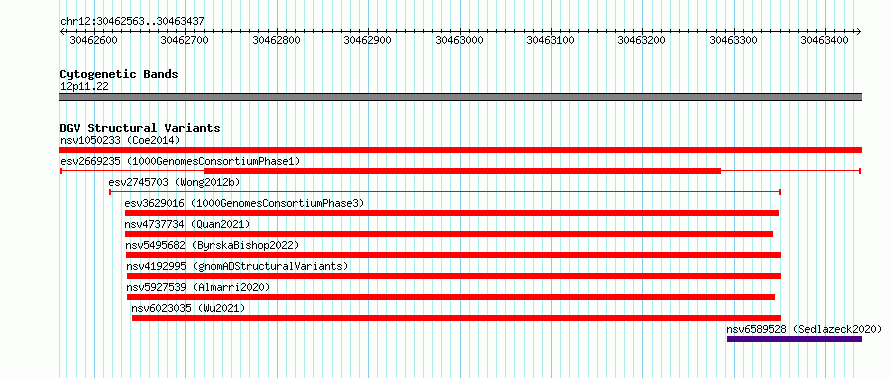Click the nsv4192995 (gnomADStructuralVariants) label
890x378 pixels.
[237, 266]
